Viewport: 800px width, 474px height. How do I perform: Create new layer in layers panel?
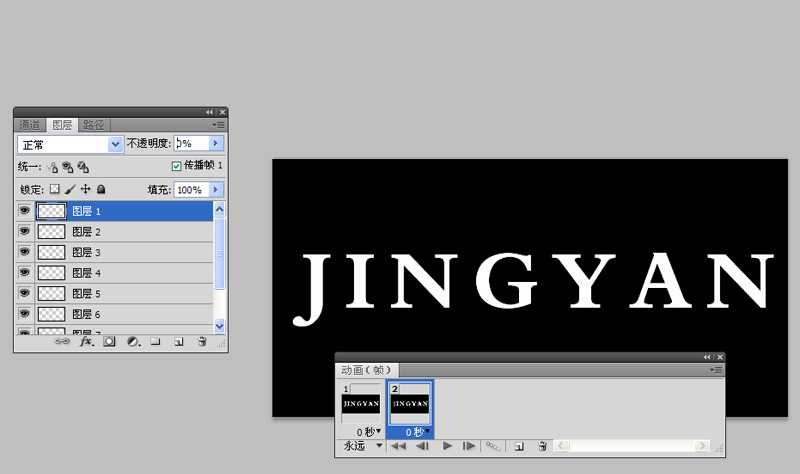[x=178, y=342]
